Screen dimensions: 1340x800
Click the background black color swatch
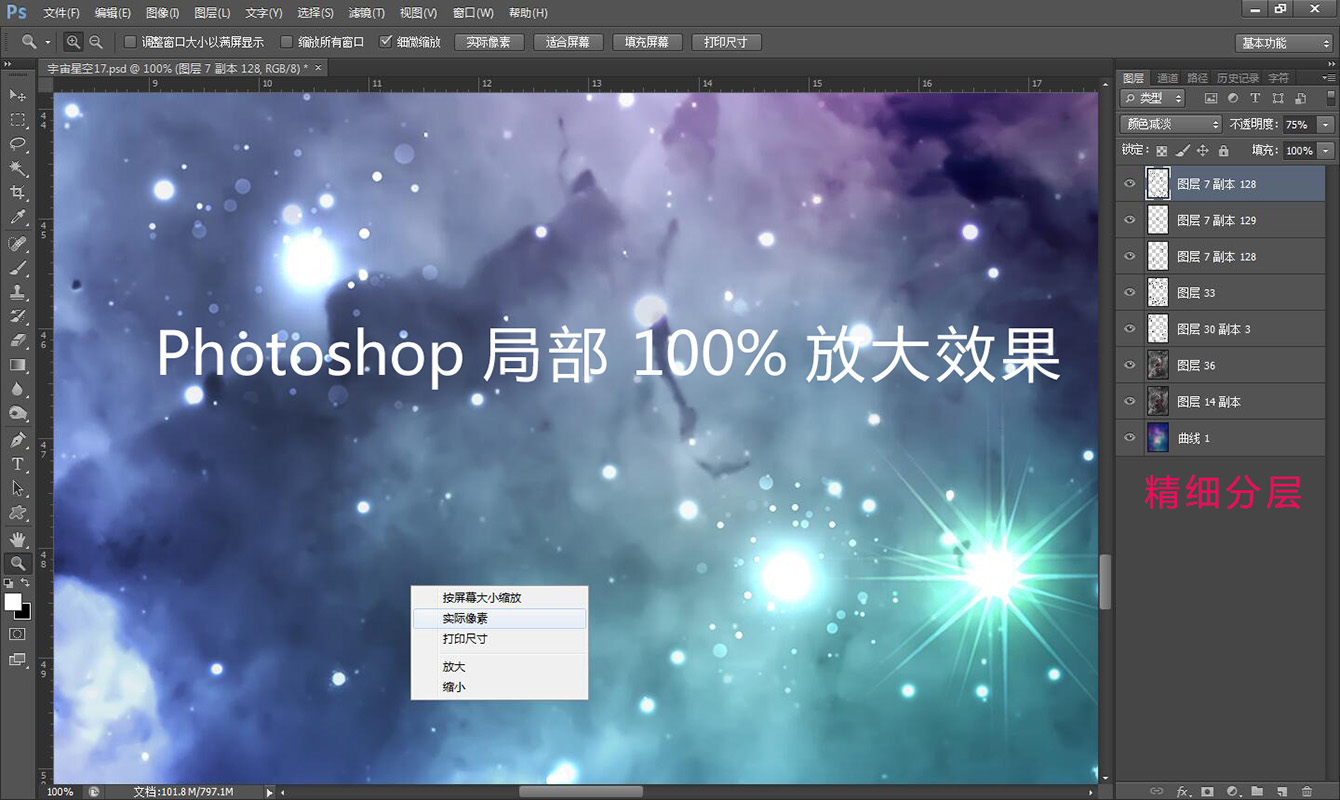click(x=25, y=612)
